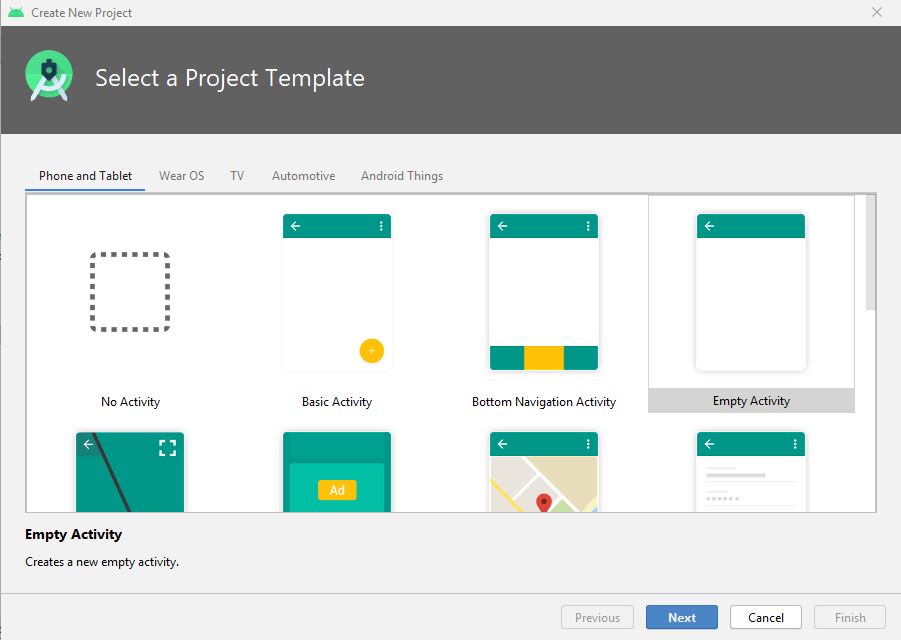
Task: Click the yellow Ad badge
Action: (x=337, y=490)
